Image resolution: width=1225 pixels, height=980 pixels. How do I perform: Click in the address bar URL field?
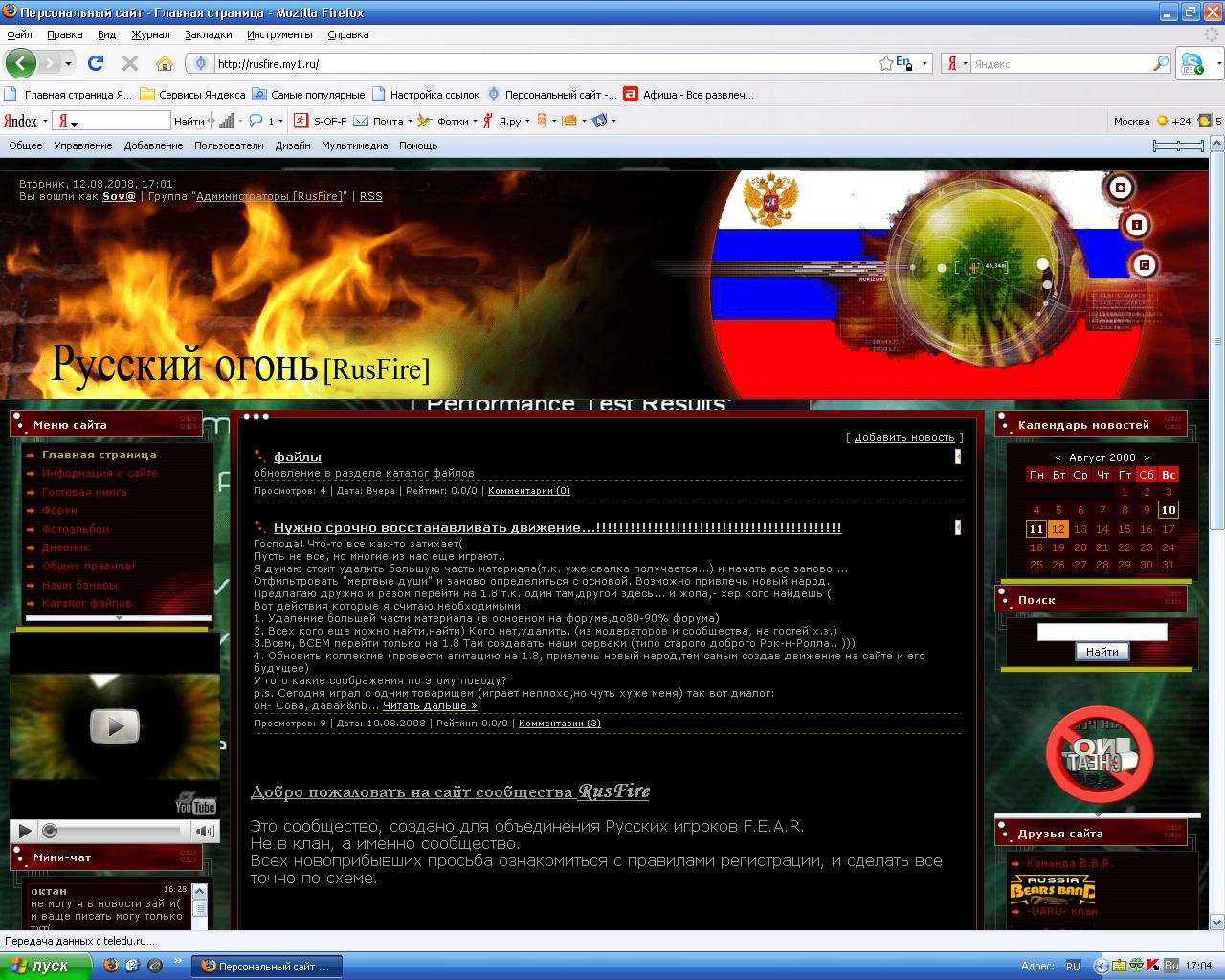click(546, 64)
